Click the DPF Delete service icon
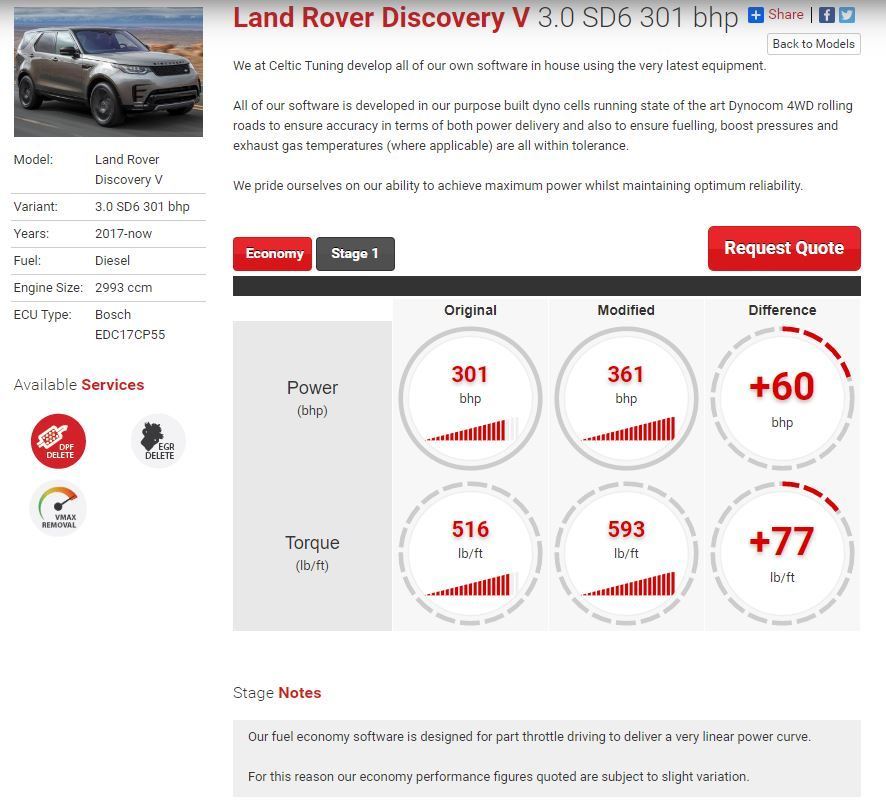Image resolution: width=886 pixels, height=807 pixels. pos(58,441)
